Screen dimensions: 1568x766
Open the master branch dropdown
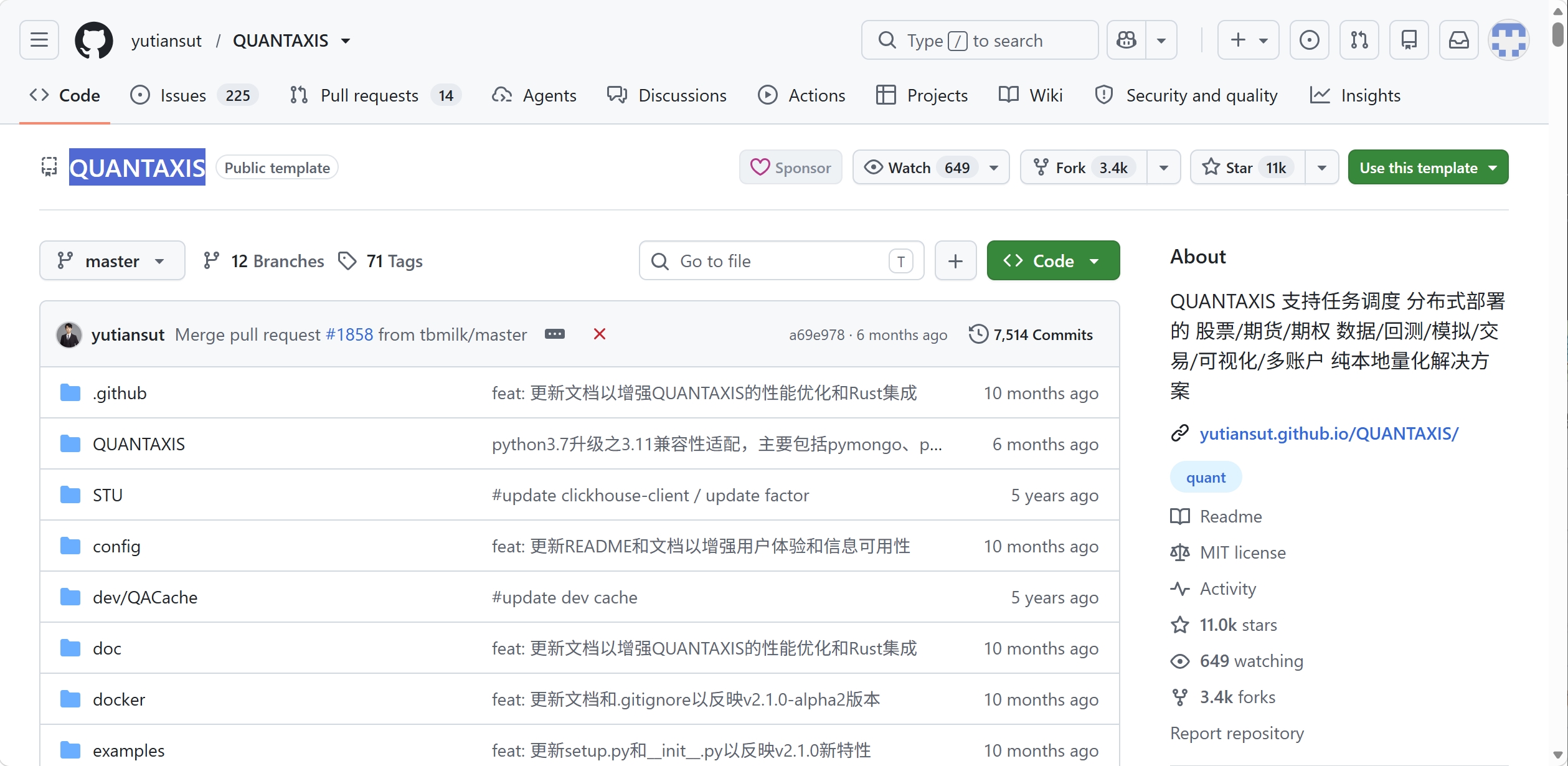coord(112,261)
